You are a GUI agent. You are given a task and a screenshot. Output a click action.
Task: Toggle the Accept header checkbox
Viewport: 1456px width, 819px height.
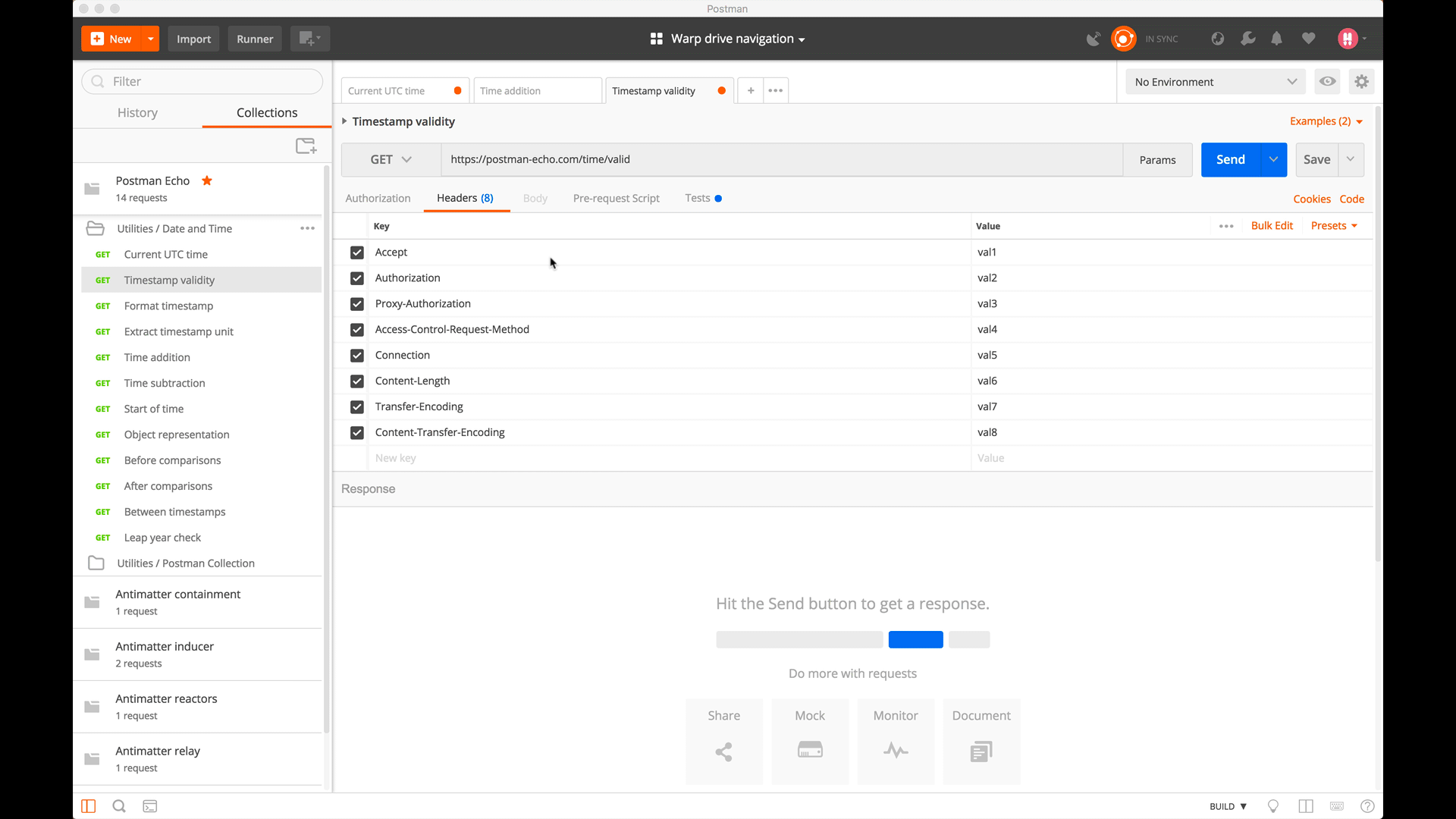click(357, 252)
